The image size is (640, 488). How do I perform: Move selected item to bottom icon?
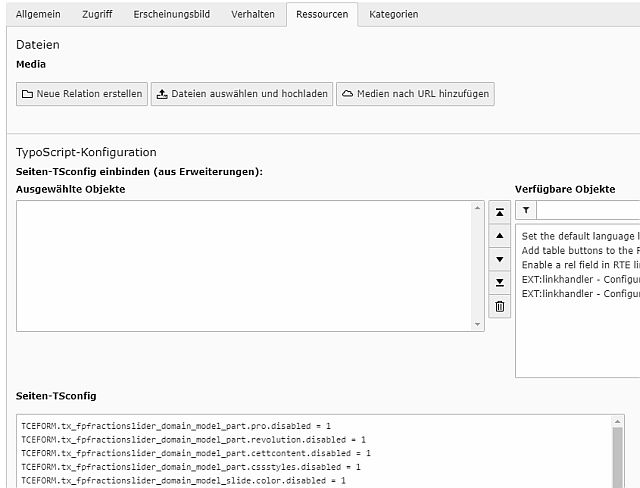[500, 282]
